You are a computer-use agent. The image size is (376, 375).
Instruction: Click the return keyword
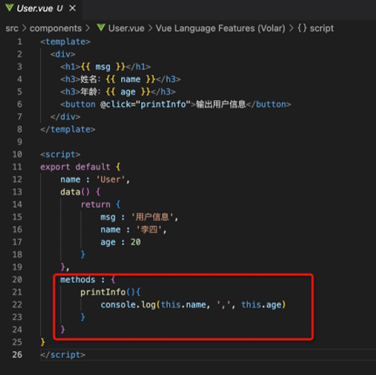coord(95,204)
